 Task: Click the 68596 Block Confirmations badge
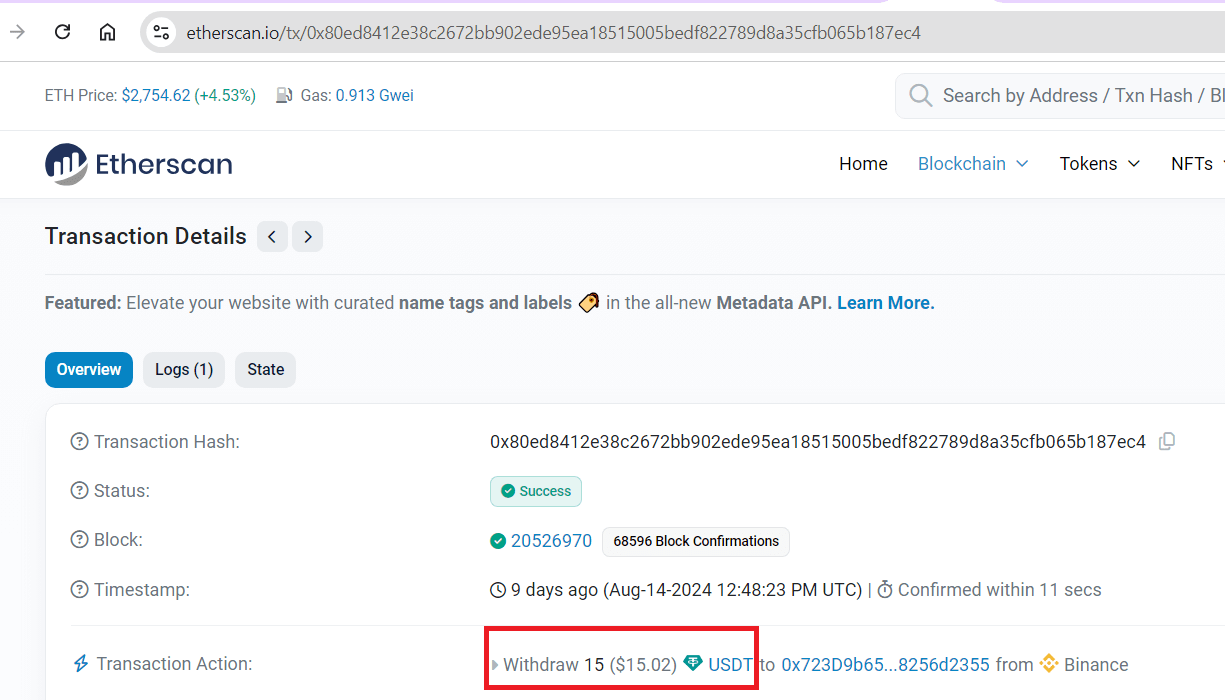click(696, 541)
